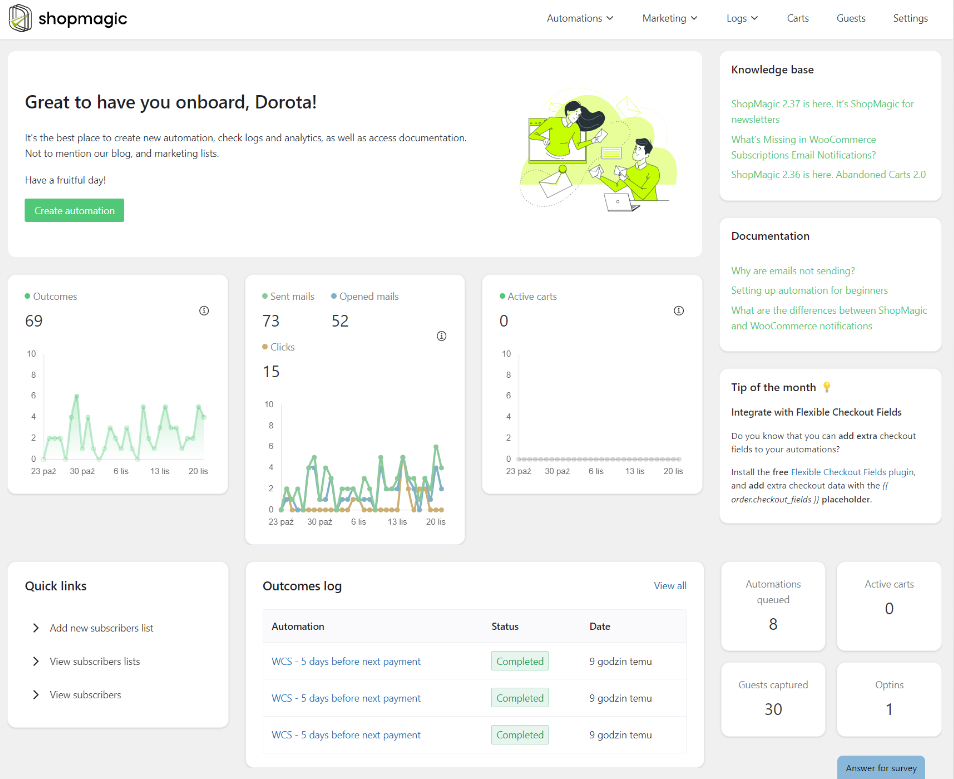This screenshot has width=954, height=779.
Task: Open first WCS - 5 days before next payment row
Action: point(346,662)
